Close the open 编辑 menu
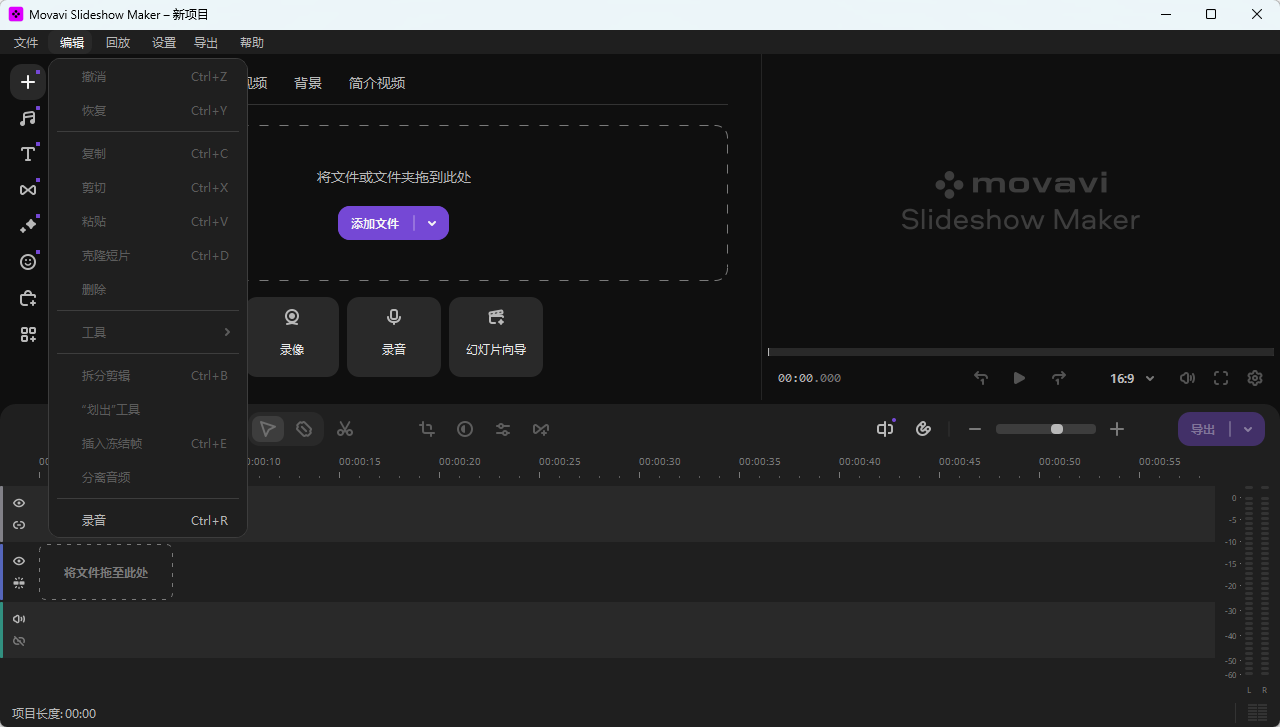Image resolution: width=1280 pixels, height=727 pixels. [72, 42]
